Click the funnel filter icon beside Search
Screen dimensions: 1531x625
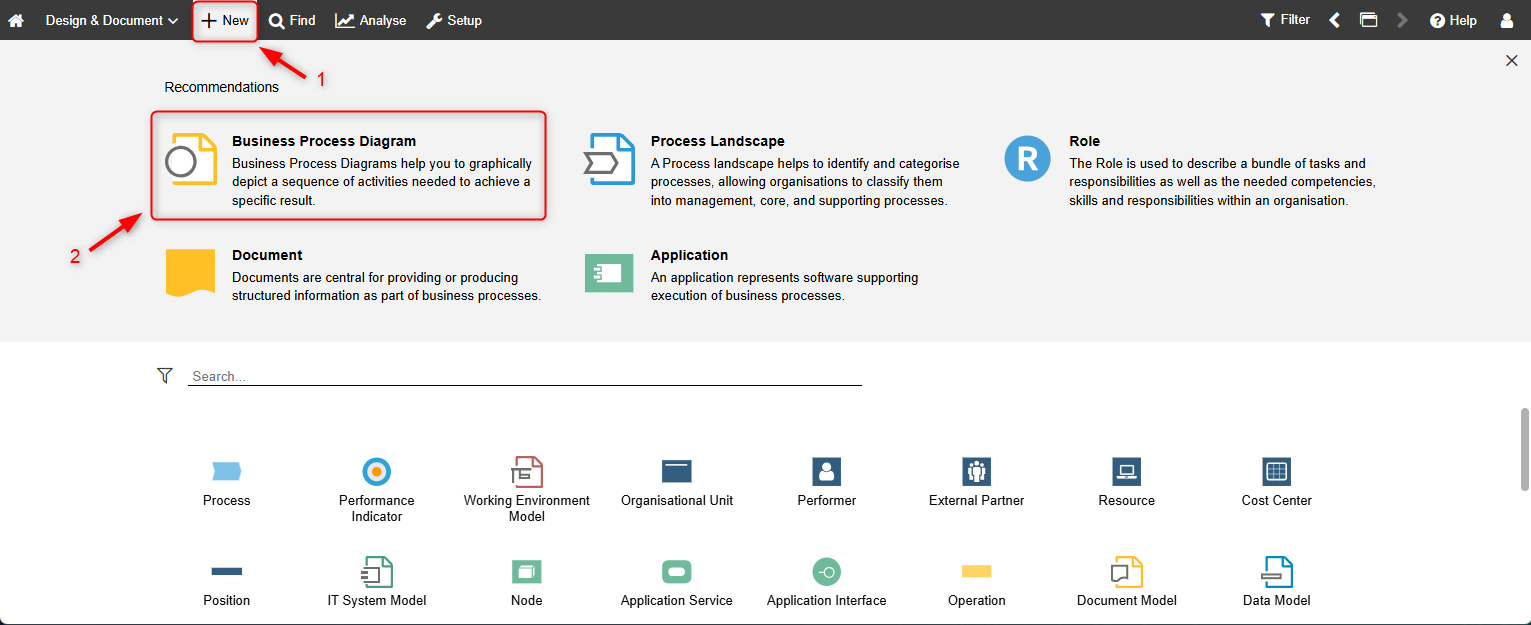[165, 375]
